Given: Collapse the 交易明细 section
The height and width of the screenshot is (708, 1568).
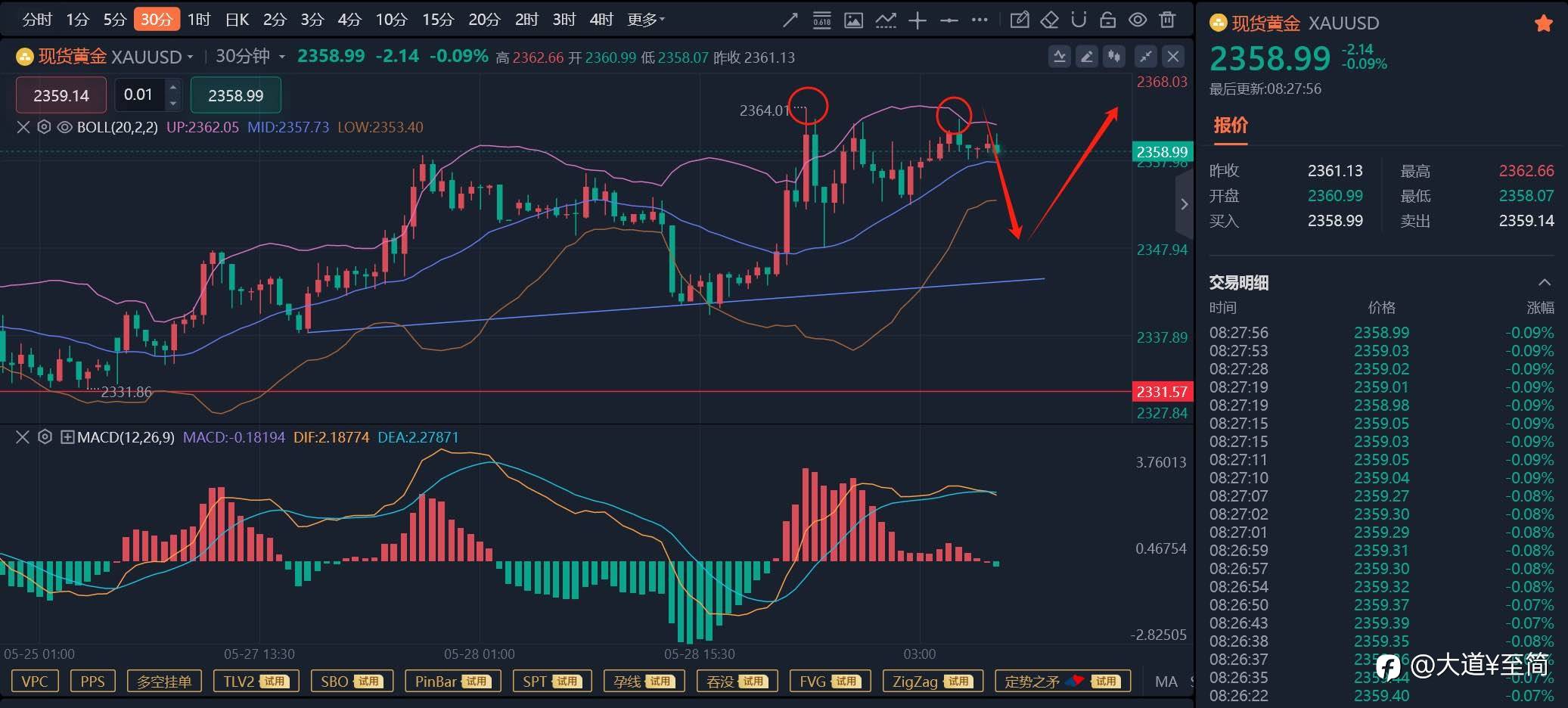Looking at the screenshot, I should click(1545, 282).
